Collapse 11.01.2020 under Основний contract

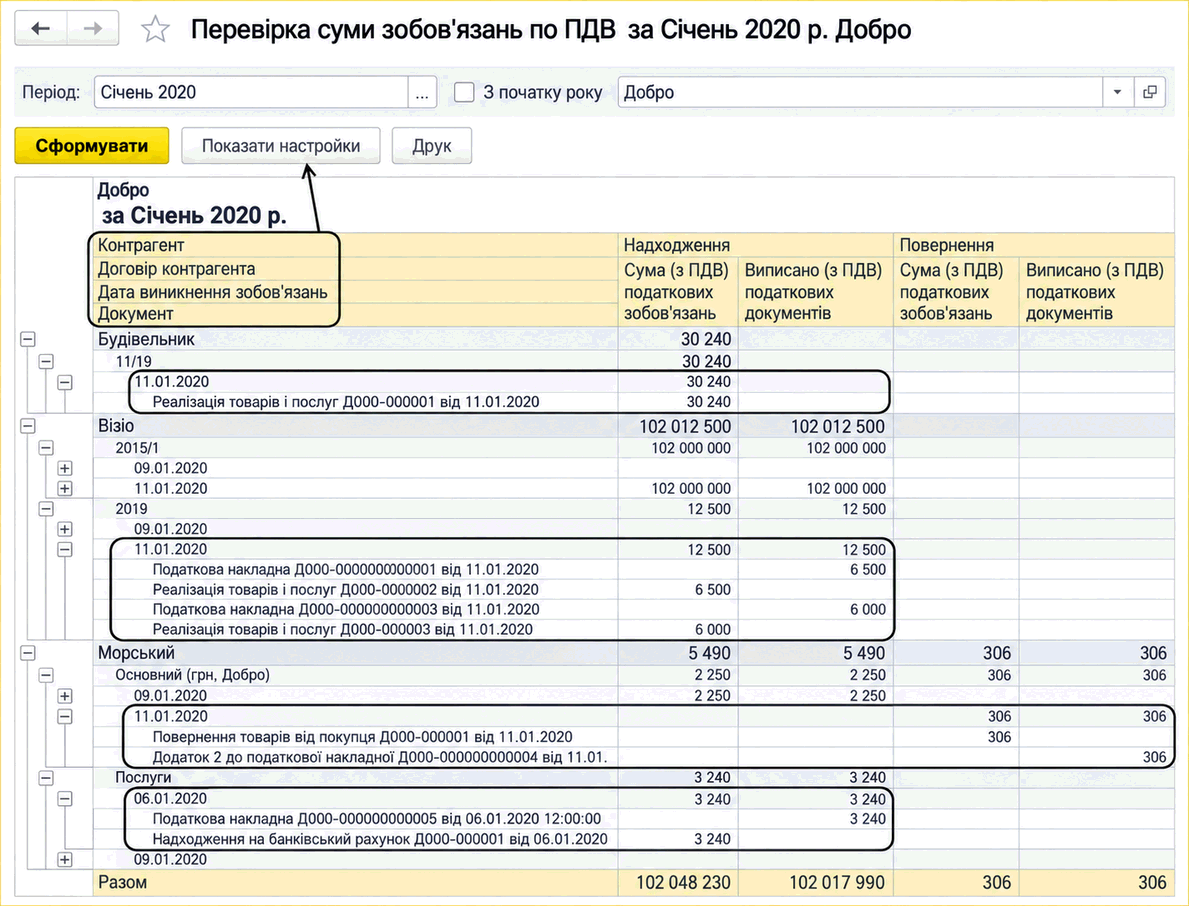(65, 716)
